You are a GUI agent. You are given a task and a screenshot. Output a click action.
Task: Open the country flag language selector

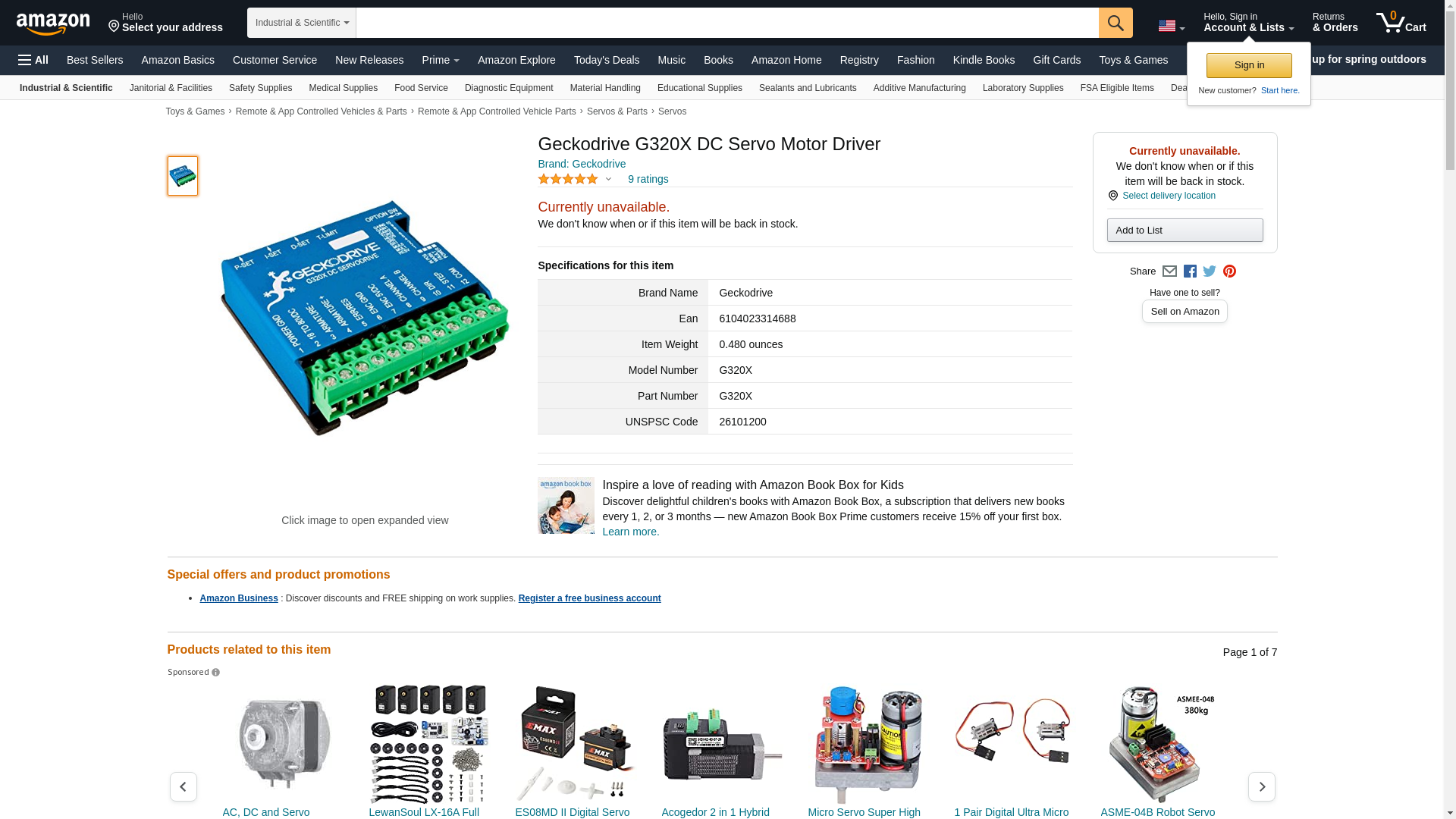tap(1171, 27)
